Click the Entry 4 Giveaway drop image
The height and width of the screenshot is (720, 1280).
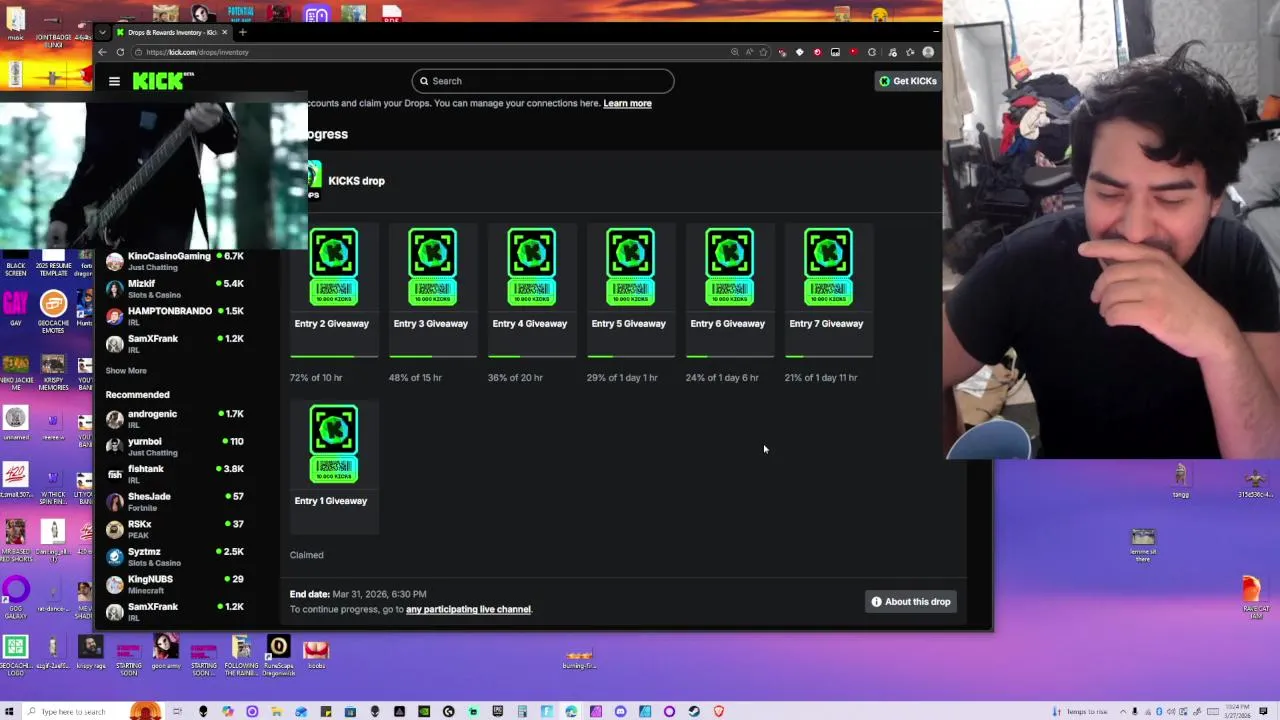coord(531,267)
